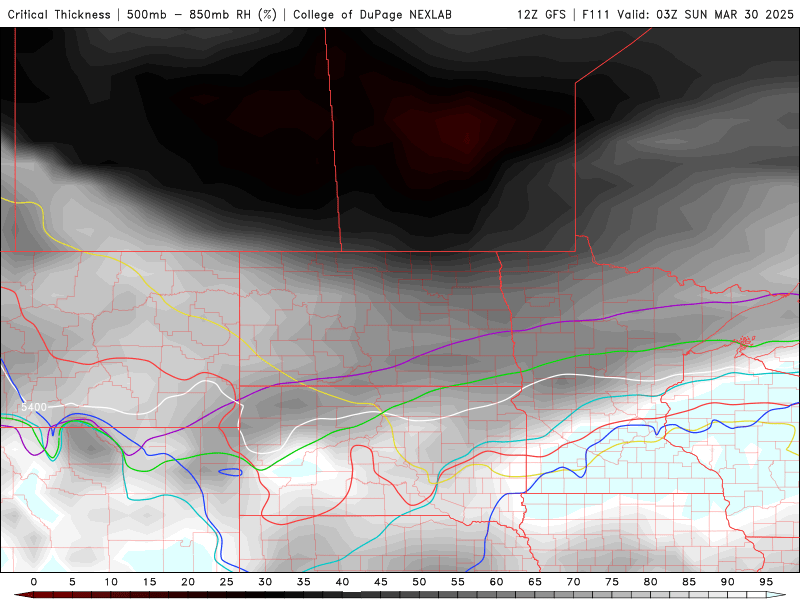Image resolution: width=800 pixels, height=600 pixels.
Task: Click the "0" label on the color scale
Action: [x=34, y=582]
